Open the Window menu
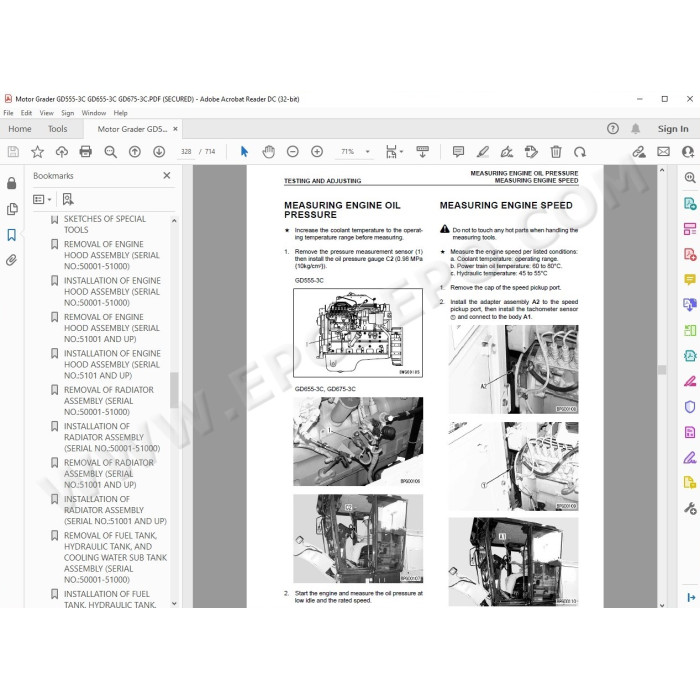 (94, 113)
